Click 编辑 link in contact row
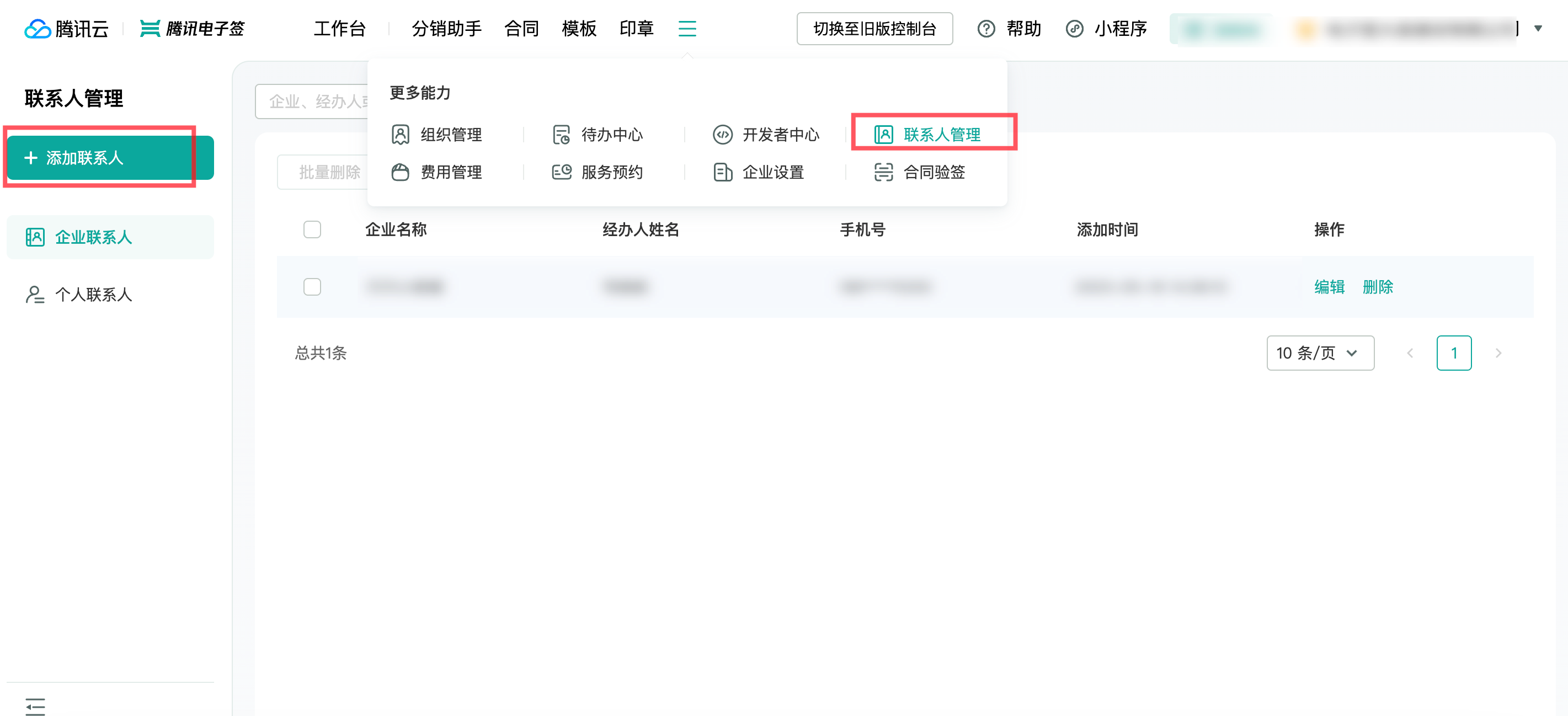The width and height of the screenshot is (1568, 716). [1329, 286]
